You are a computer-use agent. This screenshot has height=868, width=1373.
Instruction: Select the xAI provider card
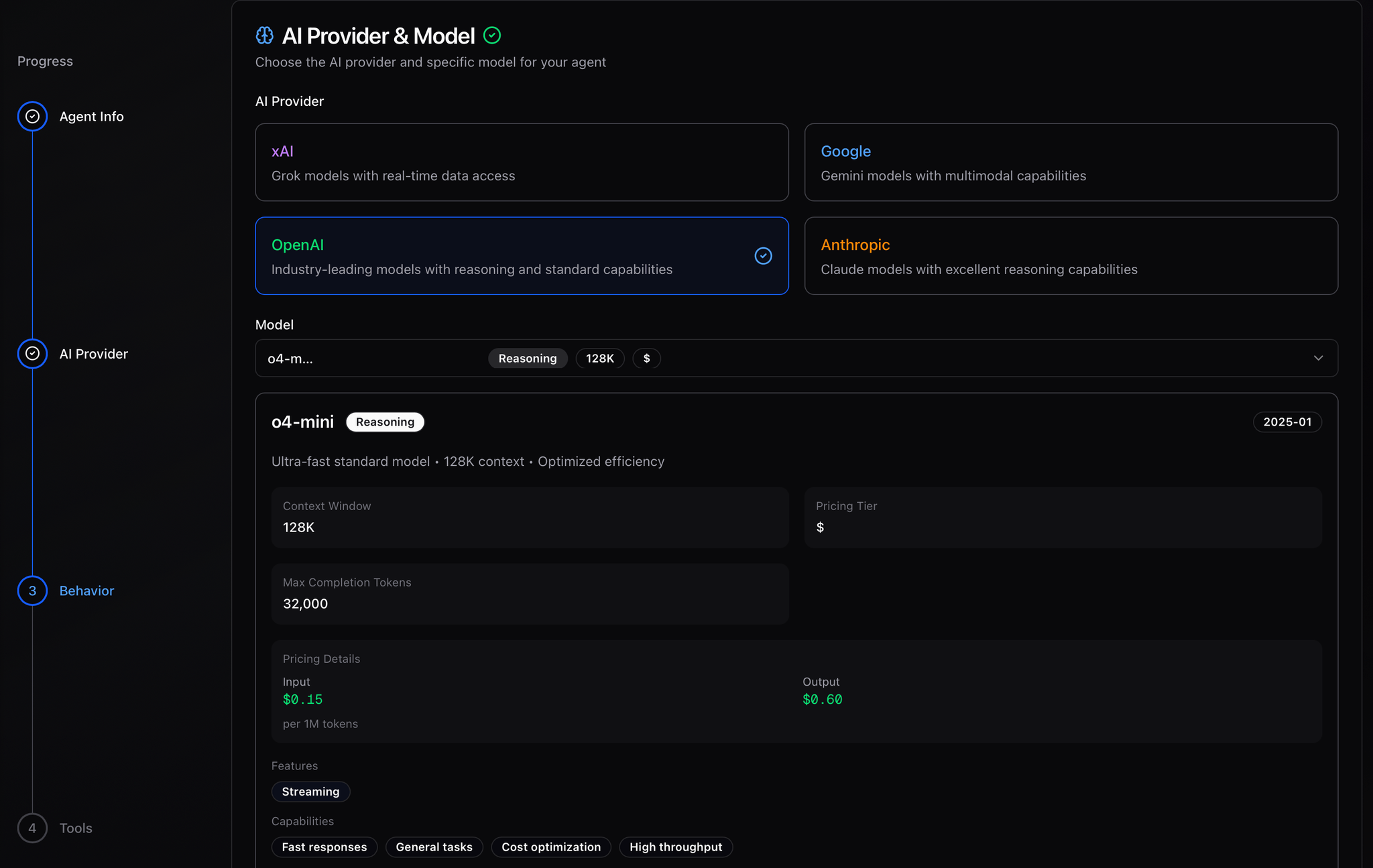point(522,162)
